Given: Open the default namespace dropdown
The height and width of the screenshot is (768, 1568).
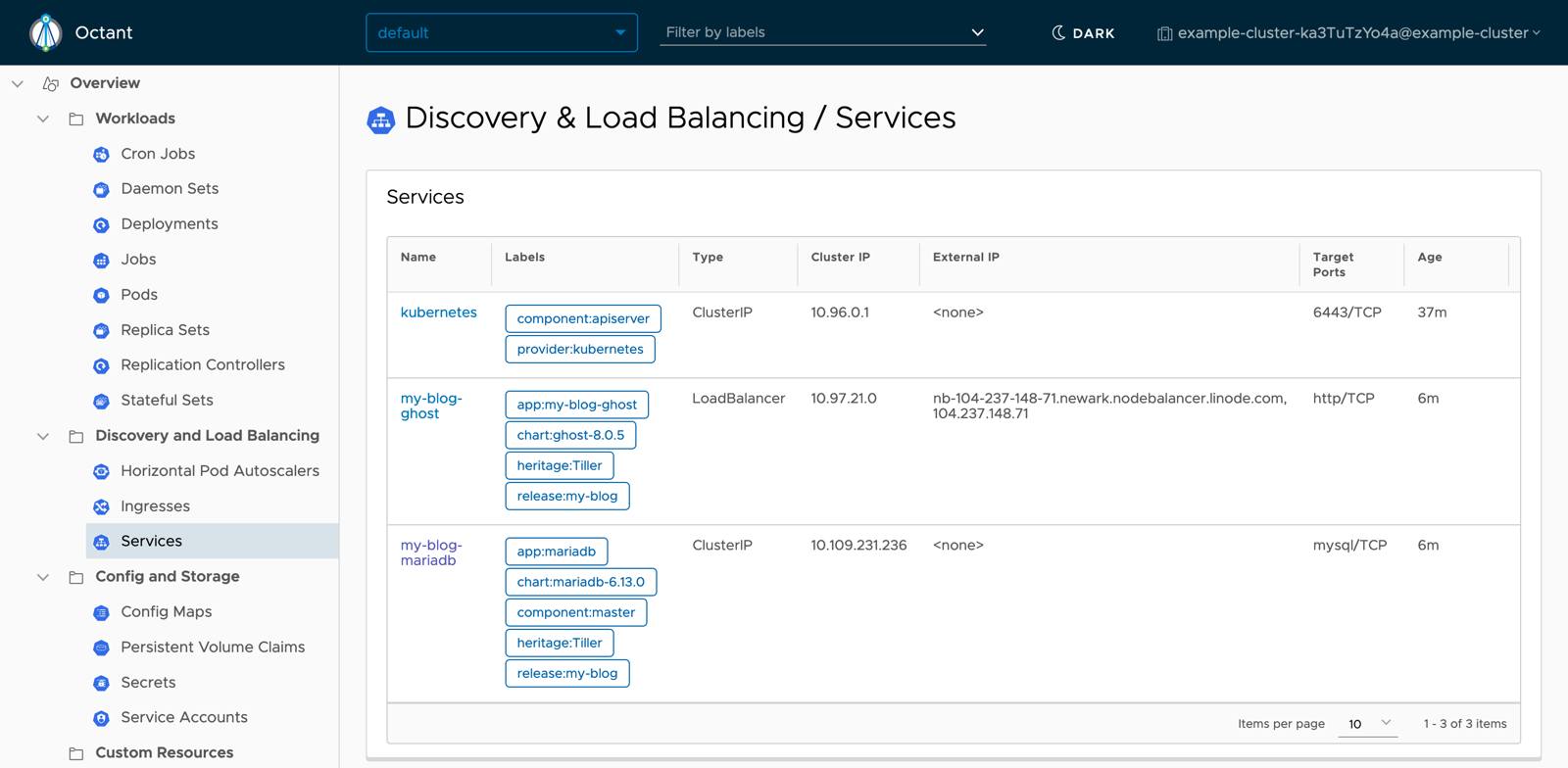Looking at the screenshot, I should (x=501, y=32).
